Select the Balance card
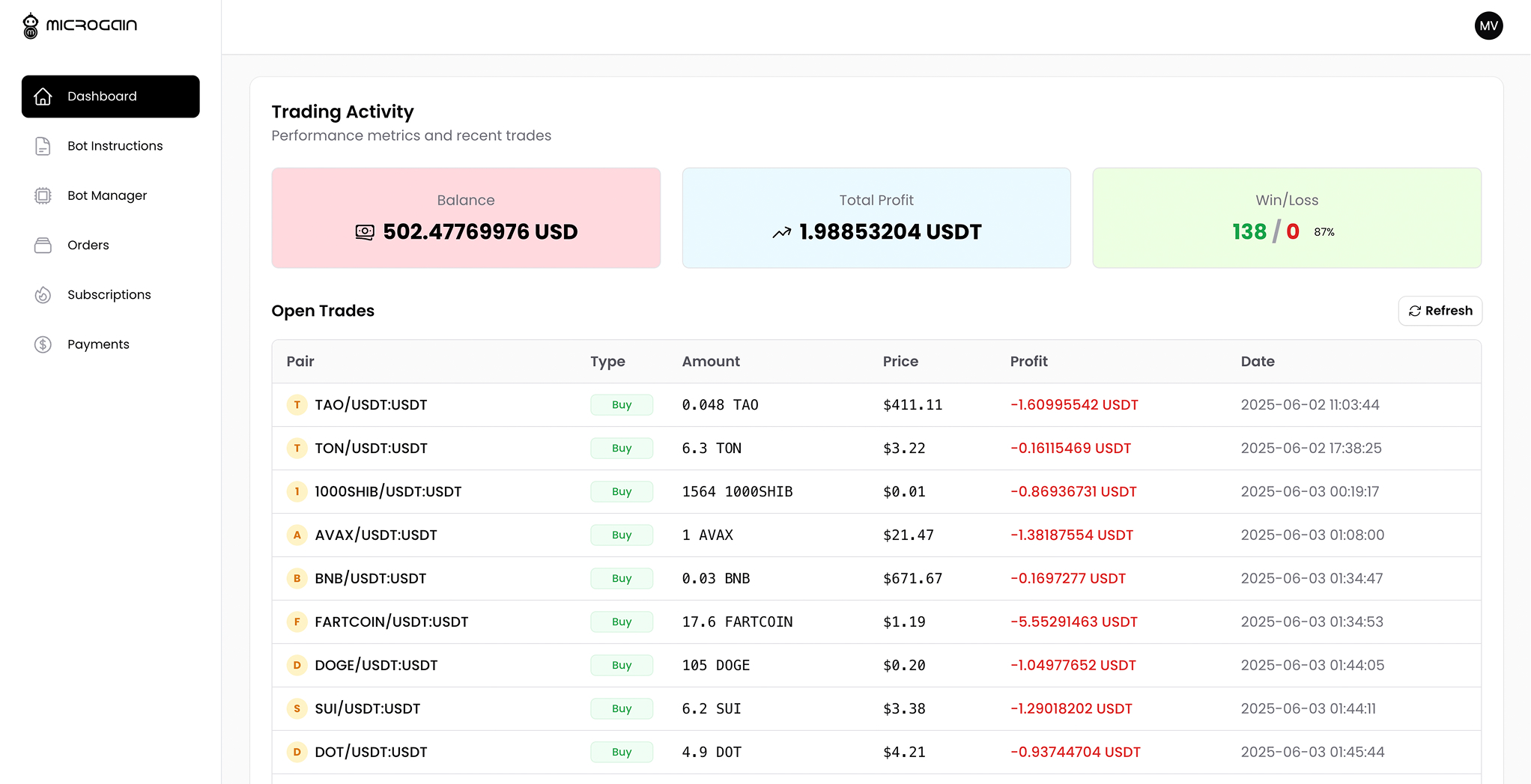 click(x=466, y=218)
